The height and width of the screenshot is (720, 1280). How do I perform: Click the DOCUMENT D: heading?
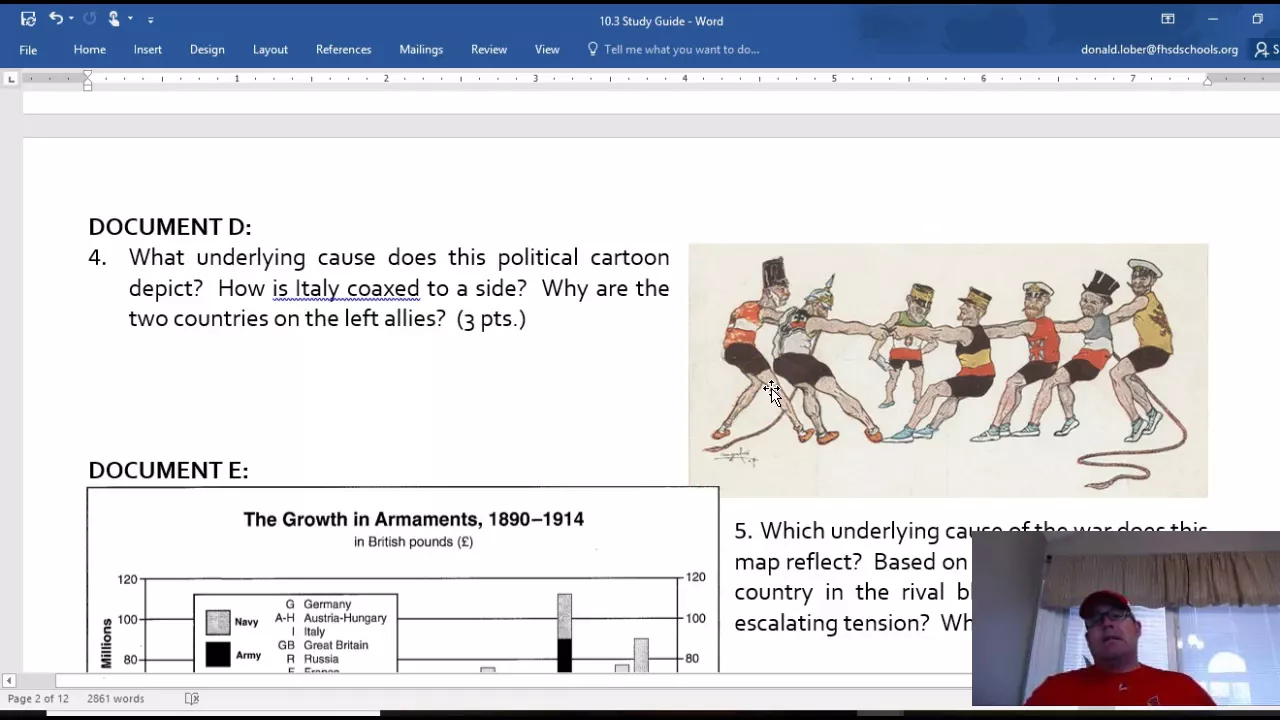click(x=170, y=227)
